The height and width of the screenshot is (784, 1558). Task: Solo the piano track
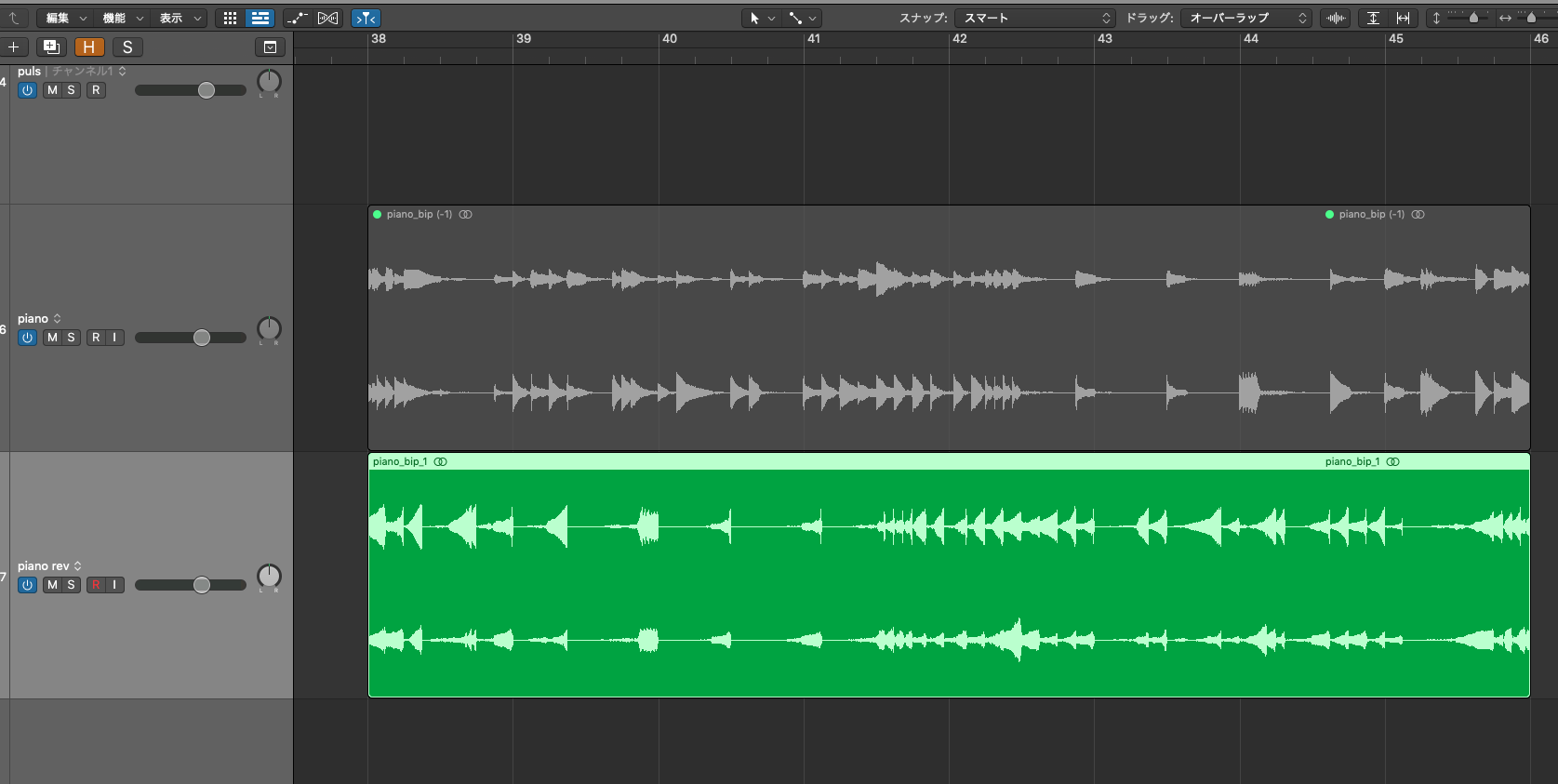71,338
